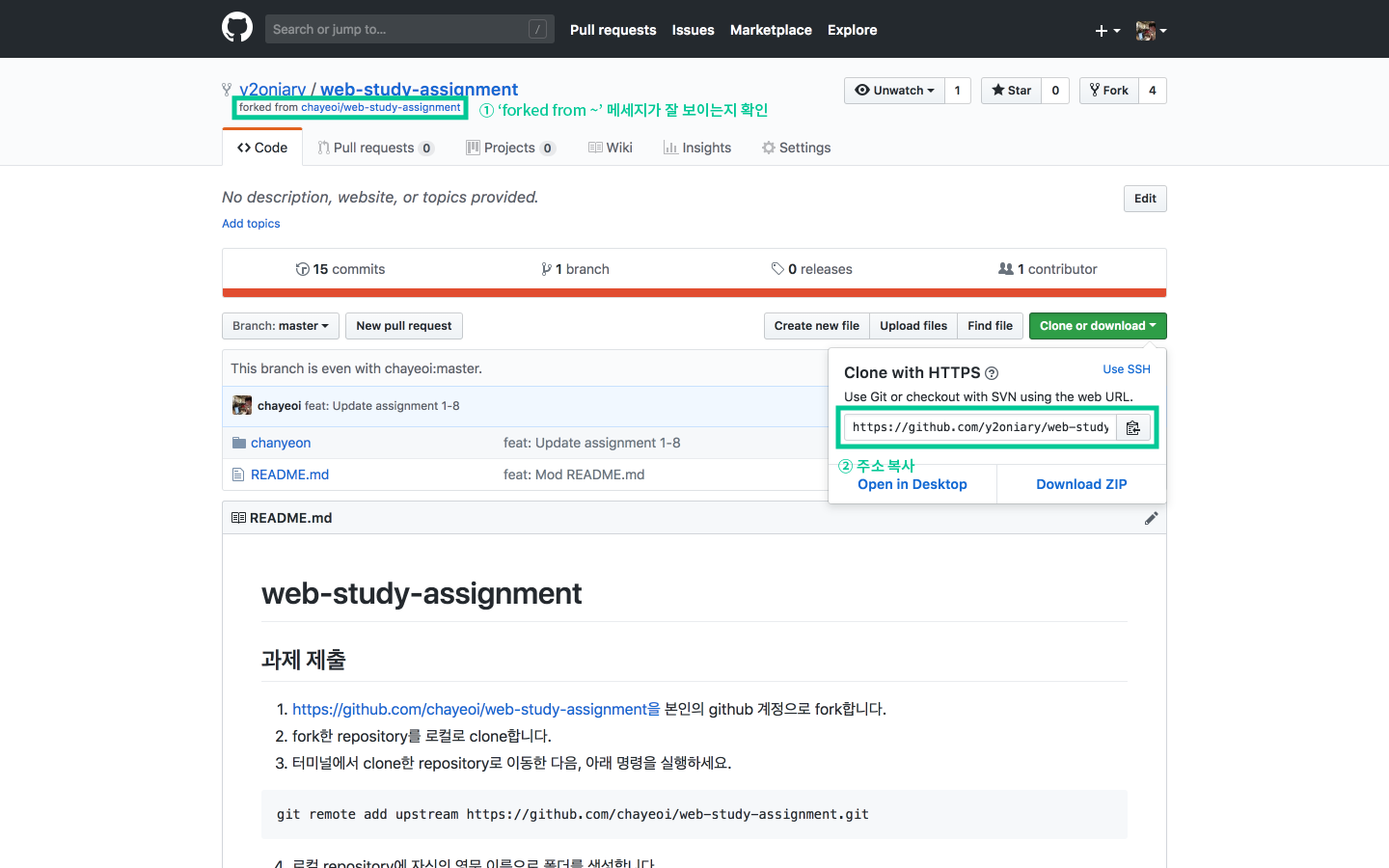Screen dimensions: 1389x868
Task: Open the Pull requests repo tab
Action: (x=376, y=148)
